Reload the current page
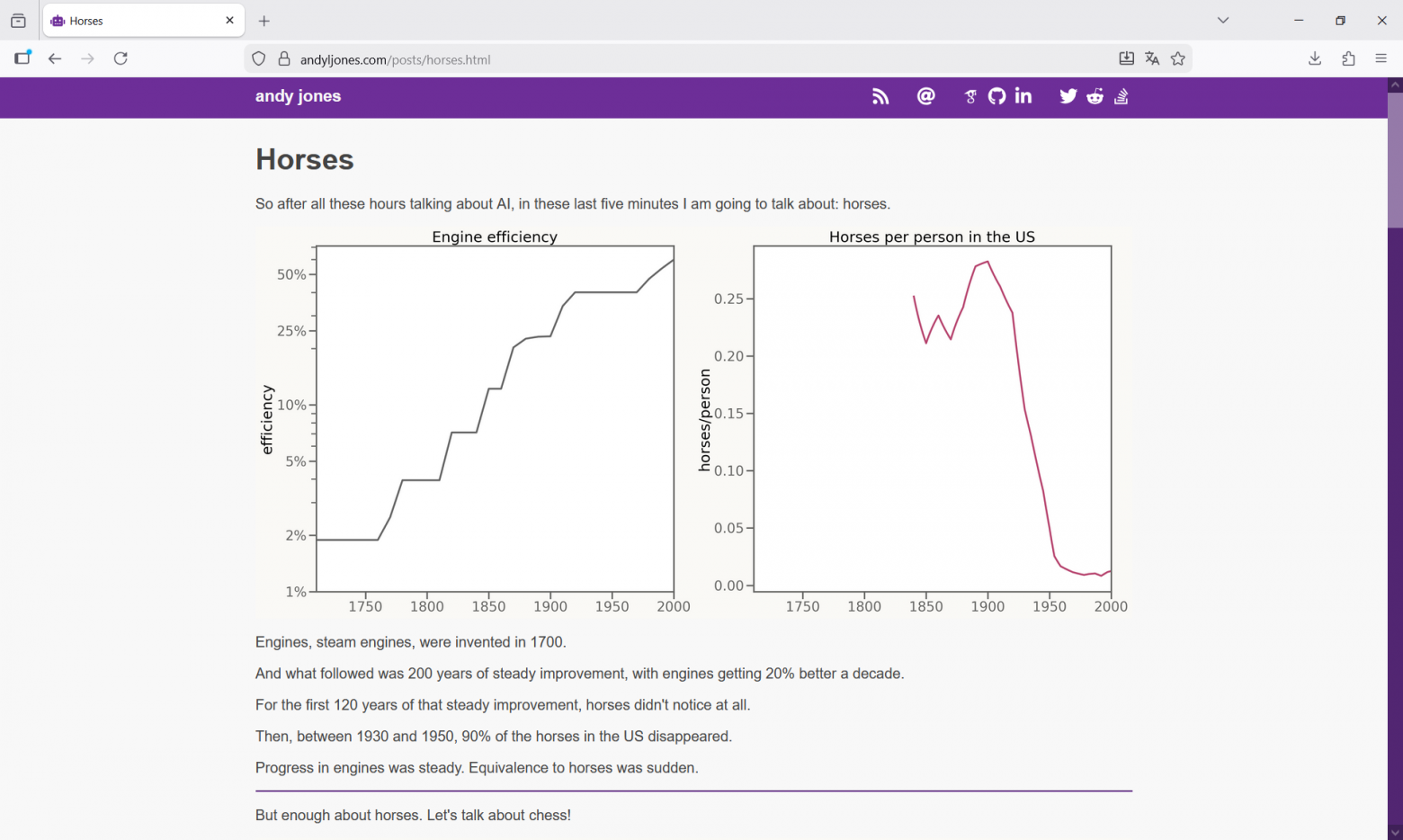1403x840 pixels. (121, 58)
